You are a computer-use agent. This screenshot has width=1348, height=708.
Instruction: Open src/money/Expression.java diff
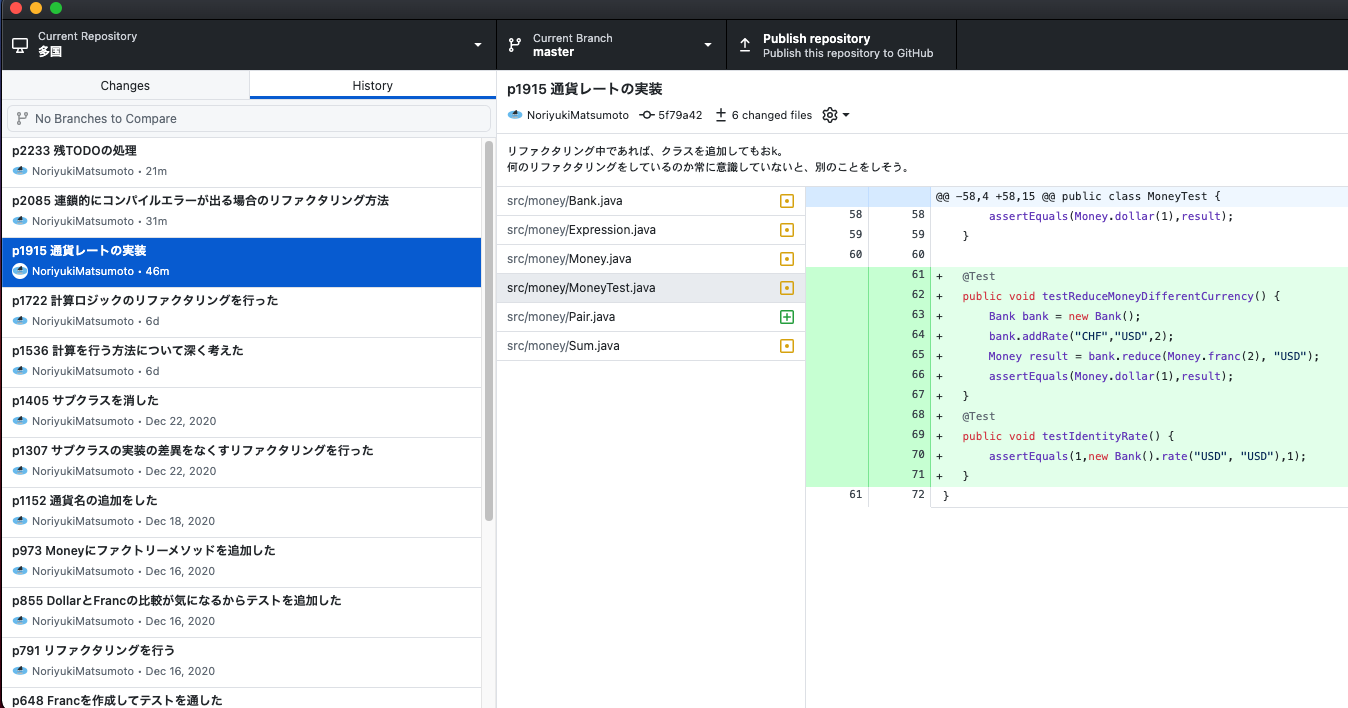650,230
